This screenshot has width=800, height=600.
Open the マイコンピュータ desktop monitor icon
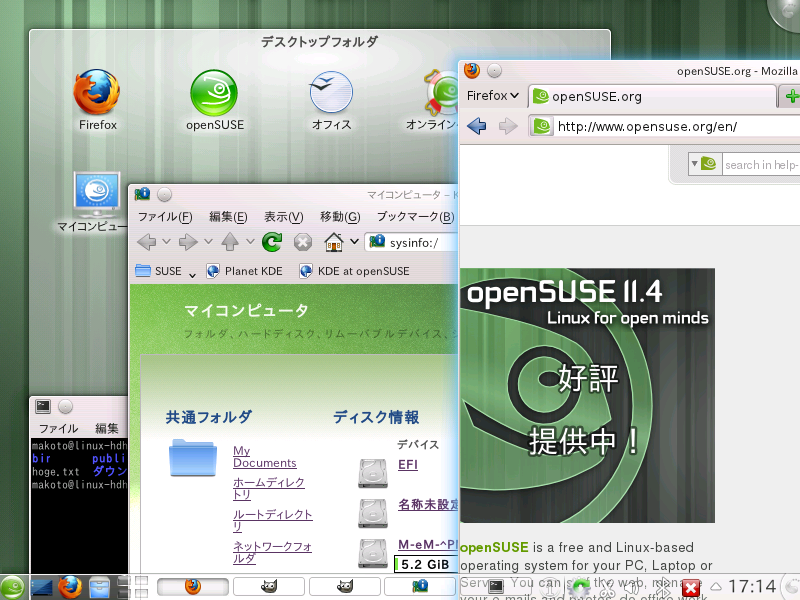(x=97, y=194)
